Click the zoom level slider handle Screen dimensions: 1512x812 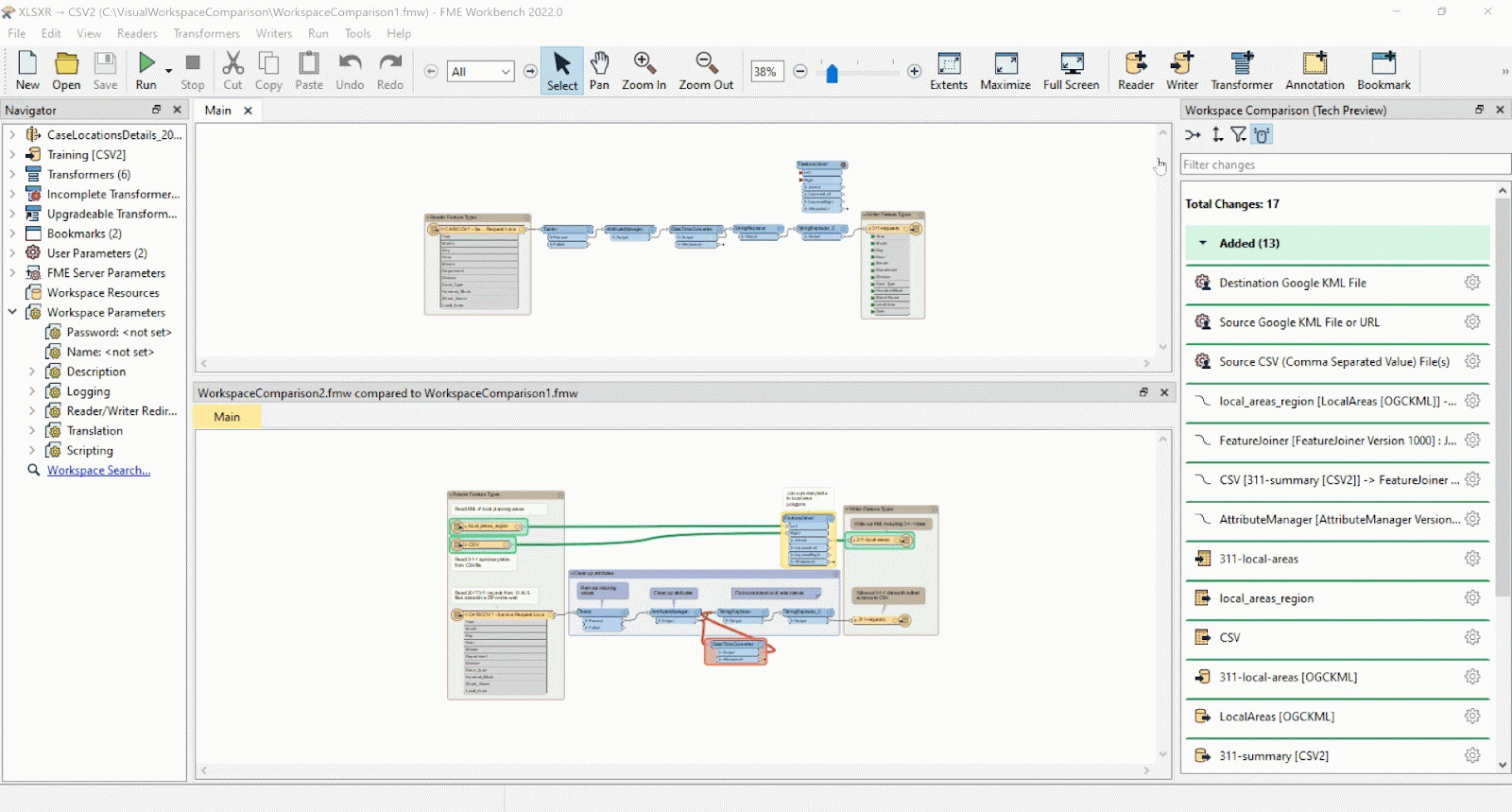(832, 74)
